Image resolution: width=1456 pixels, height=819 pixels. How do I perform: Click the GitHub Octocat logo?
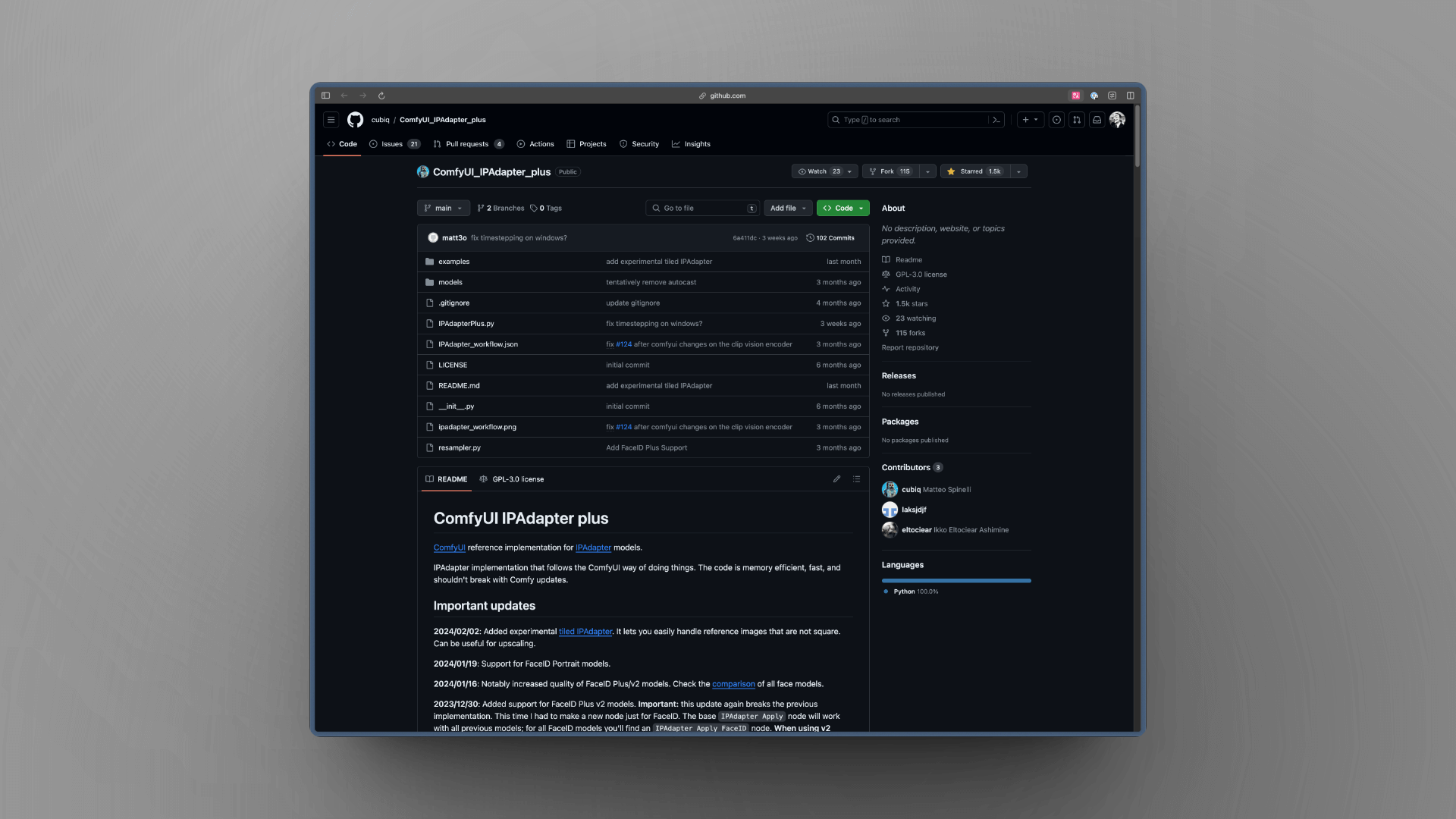click(x=355, y=120)
